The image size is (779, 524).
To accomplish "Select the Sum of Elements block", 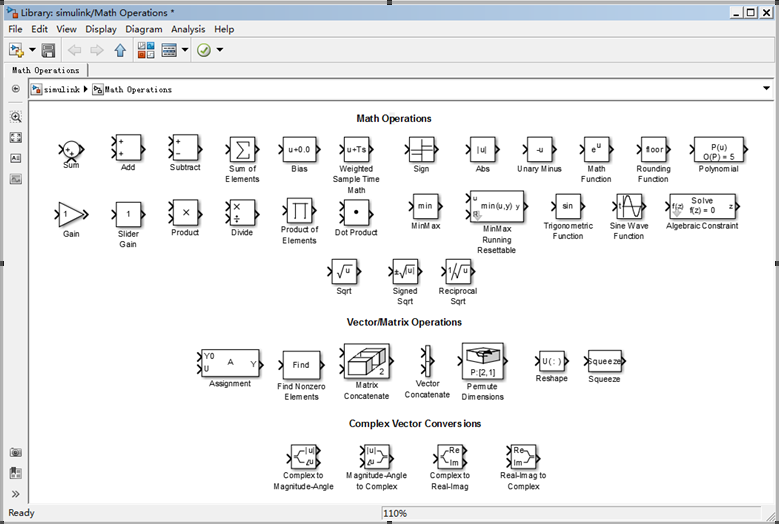I will 242,150.
